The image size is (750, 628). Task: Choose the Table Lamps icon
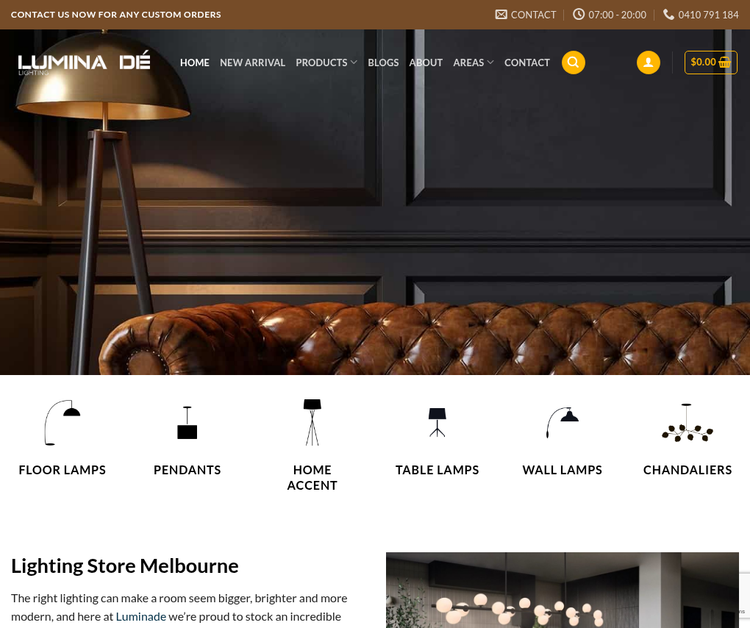tap(437, 422)
